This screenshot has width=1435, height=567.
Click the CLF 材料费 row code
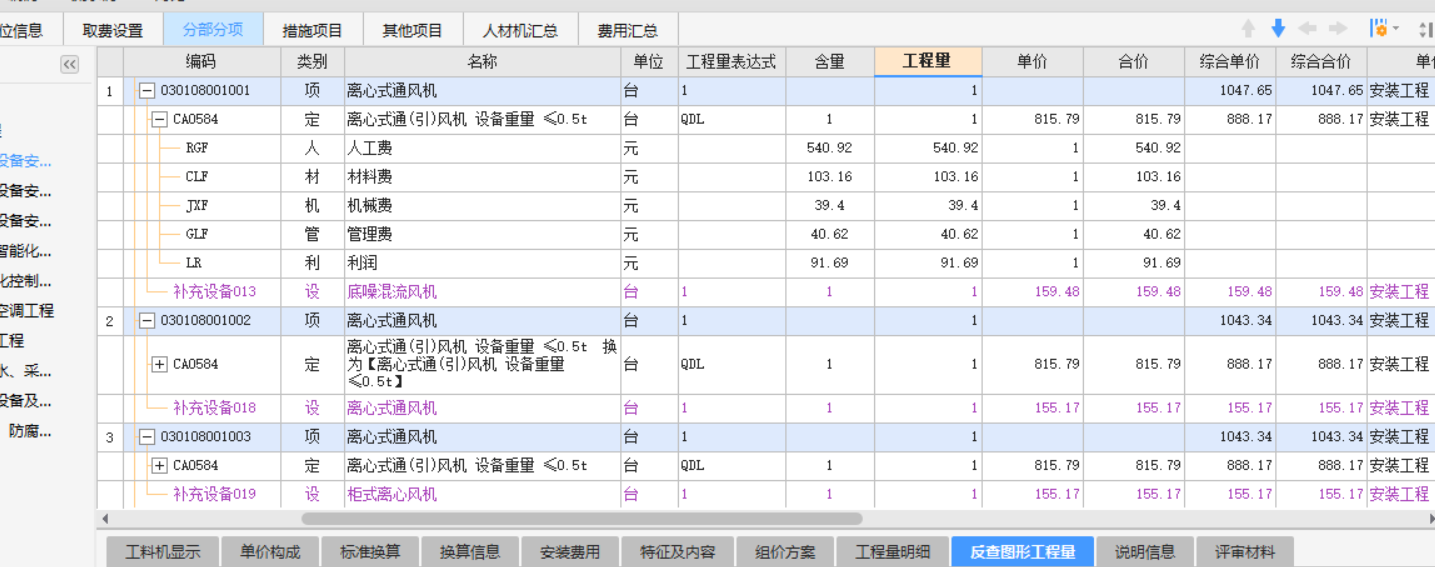(197, 177)
